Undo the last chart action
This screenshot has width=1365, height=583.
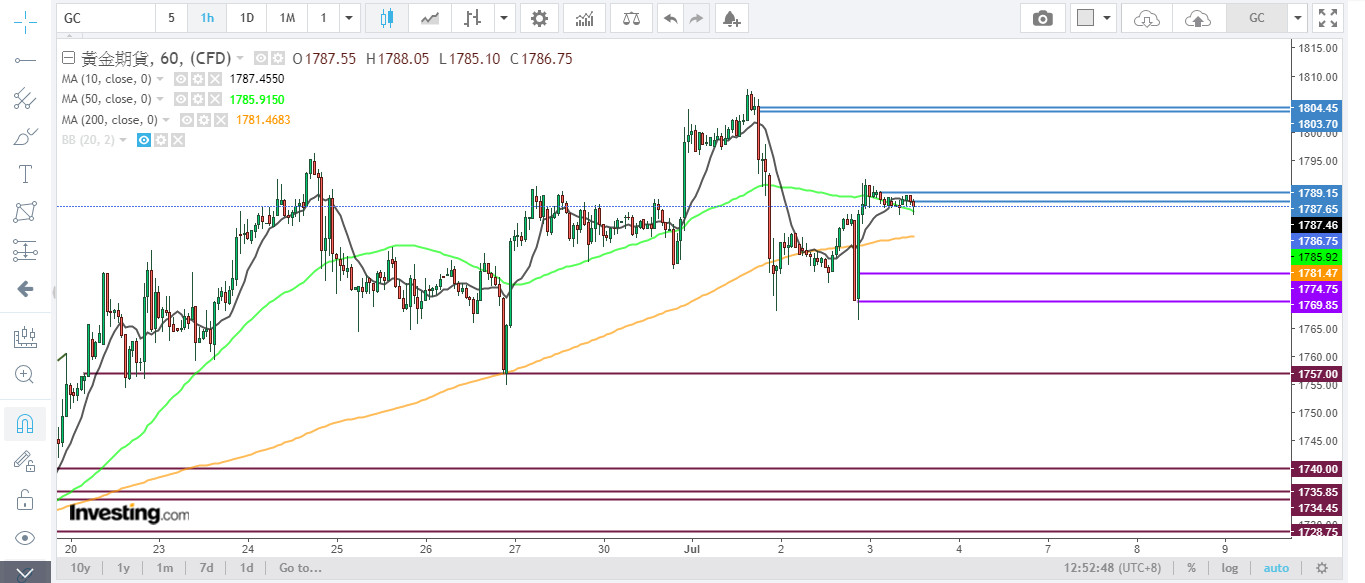pos(671,18)
